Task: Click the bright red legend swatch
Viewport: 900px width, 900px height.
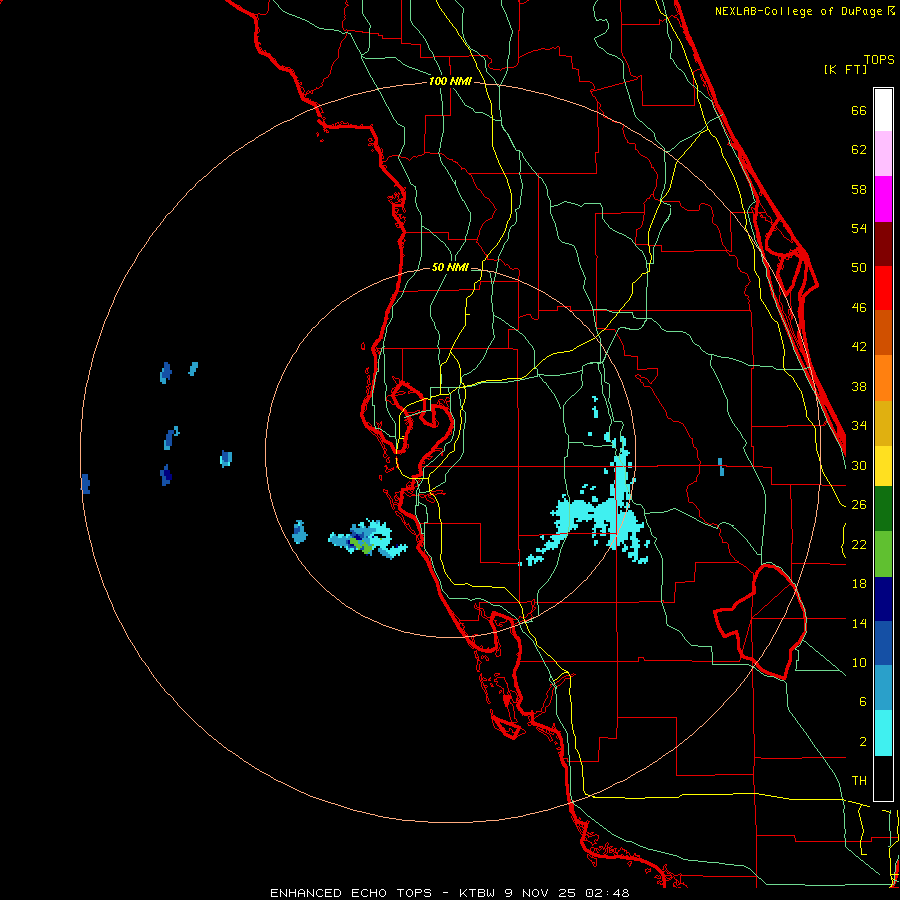Action: pos(883,288)
